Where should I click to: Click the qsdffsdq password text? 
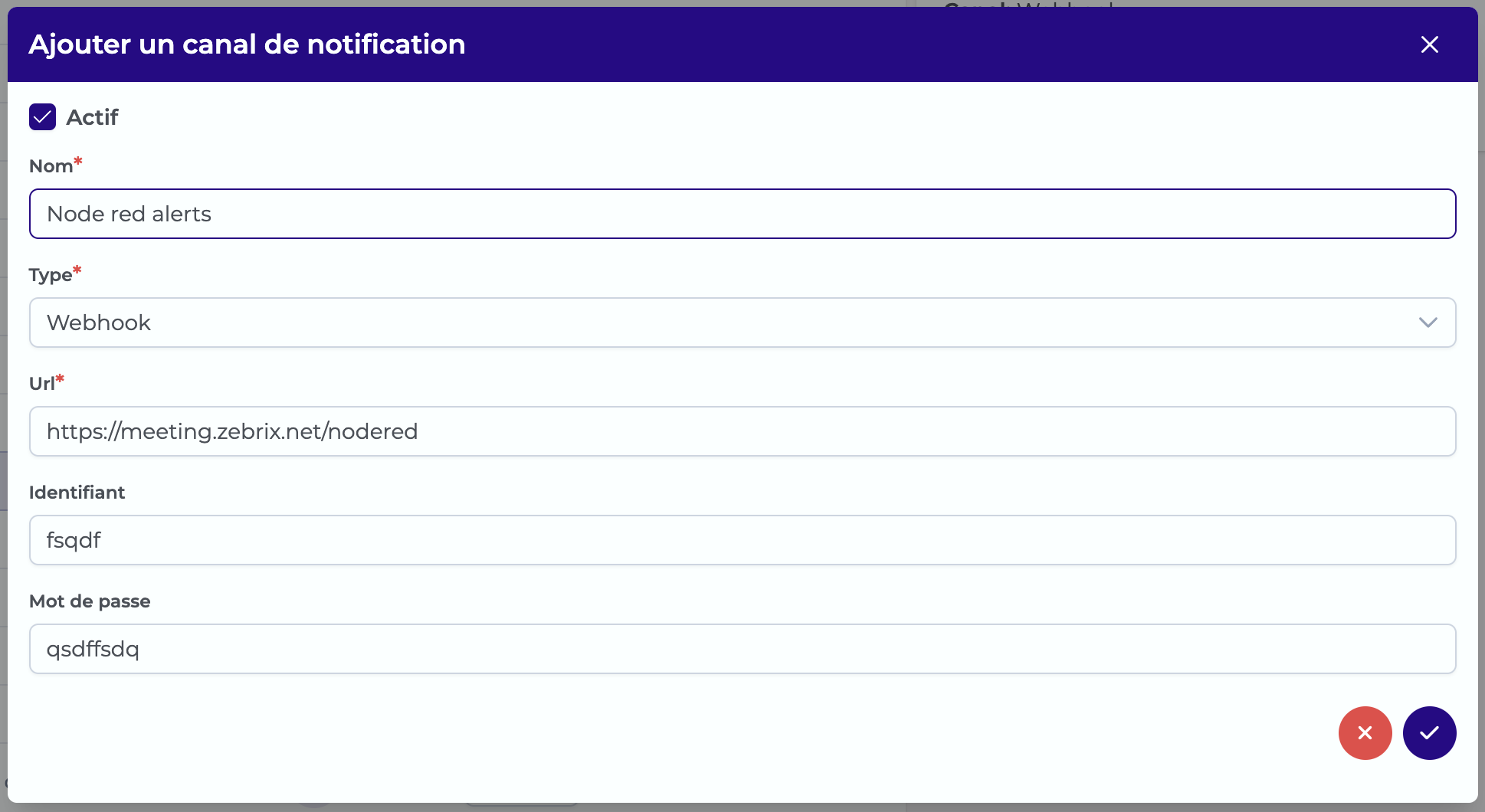pyautogui.click(x=93, y=649)
